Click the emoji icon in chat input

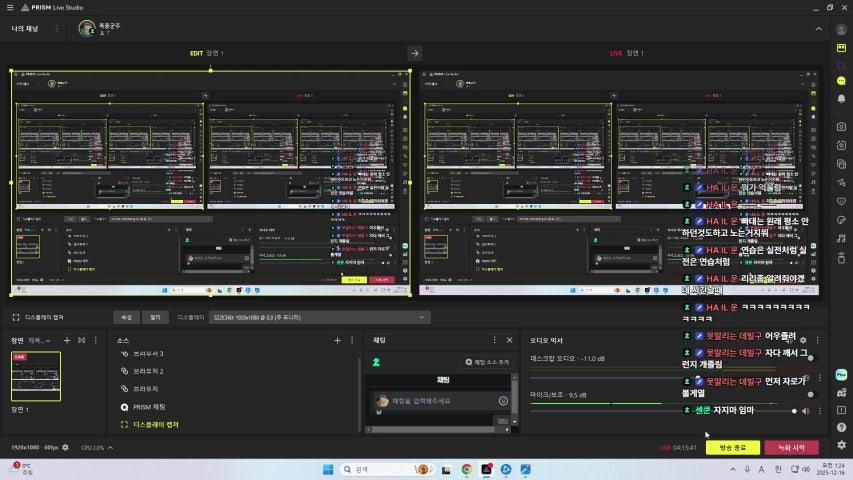tap(503, 400)
